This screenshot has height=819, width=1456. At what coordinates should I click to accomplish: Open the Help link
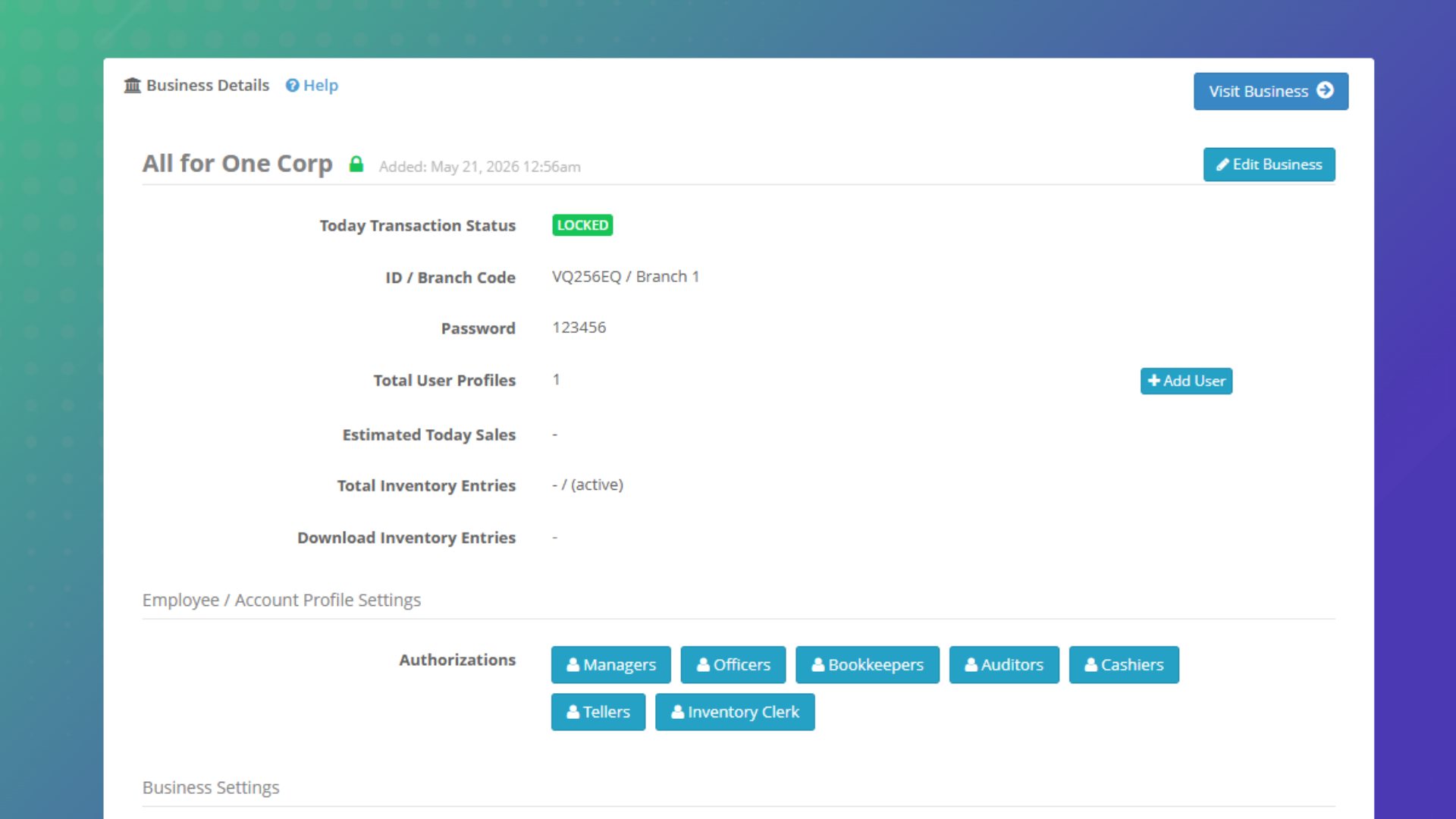tap(312, 86)
